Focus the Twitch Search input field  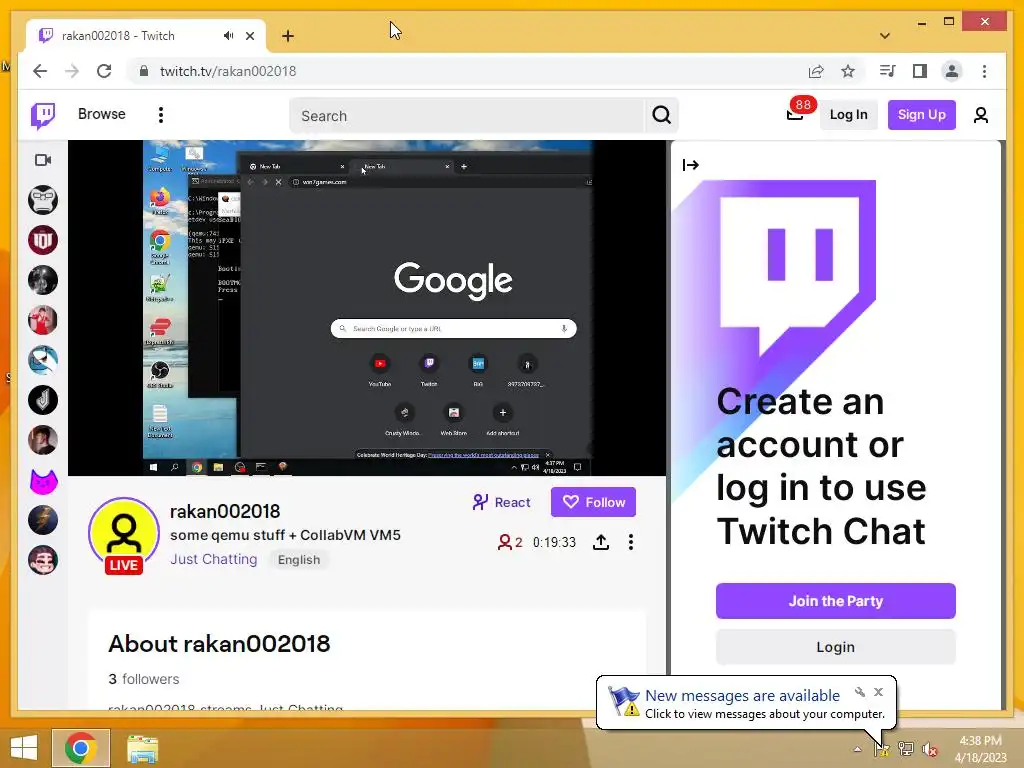467,116
